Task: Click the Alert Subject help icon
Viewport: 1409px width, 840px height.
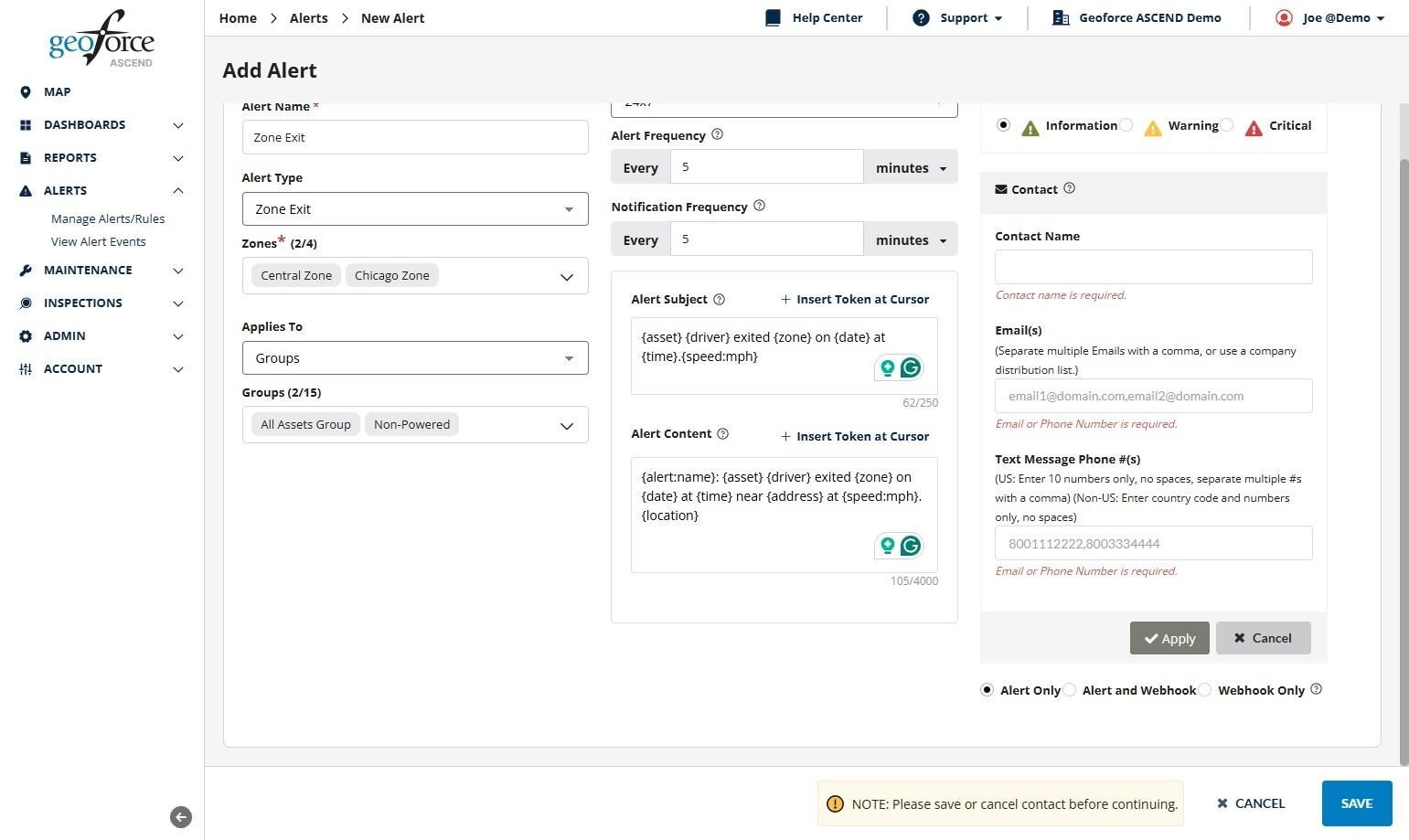Action: 719,299
